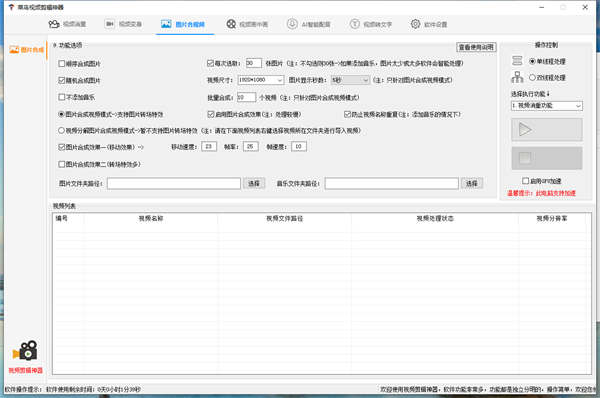The image size is (600, 398).
Task: Click the scrolling welcome message in status bar
Action: click(x=488, y=389)
